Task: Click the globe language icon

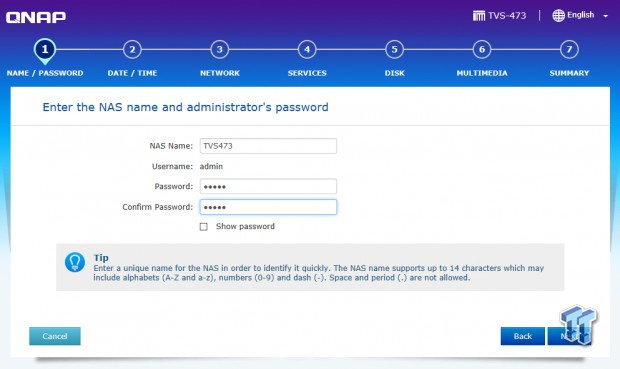Action: tap(558, 15)
